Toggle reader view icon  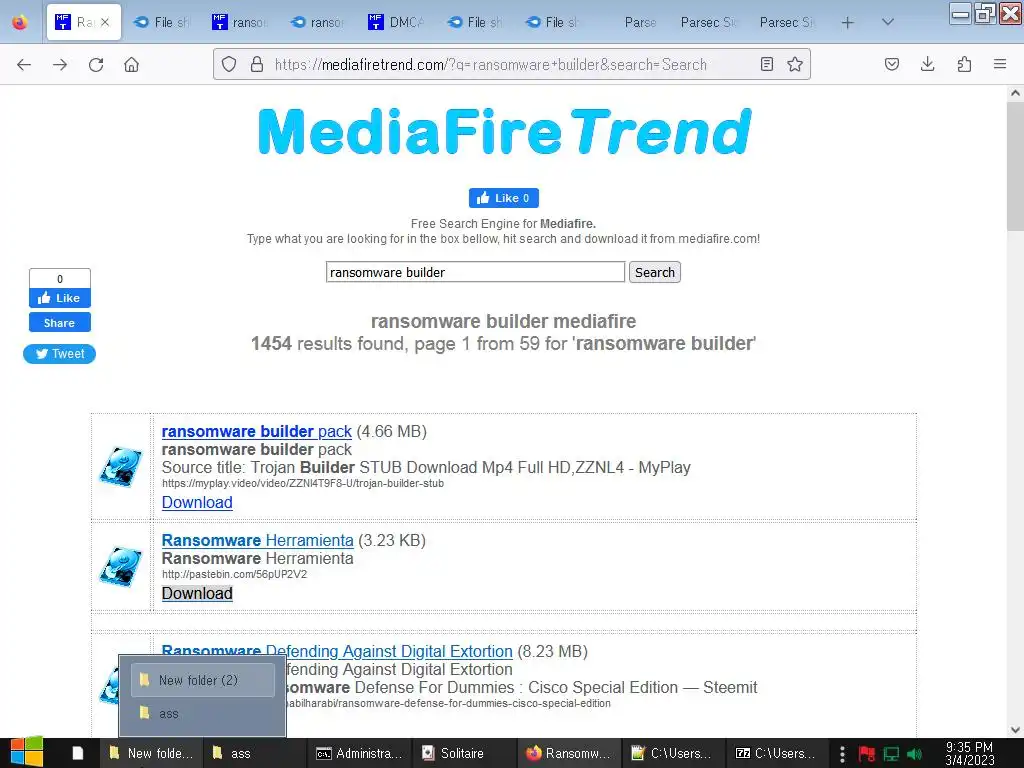(767, 64)
